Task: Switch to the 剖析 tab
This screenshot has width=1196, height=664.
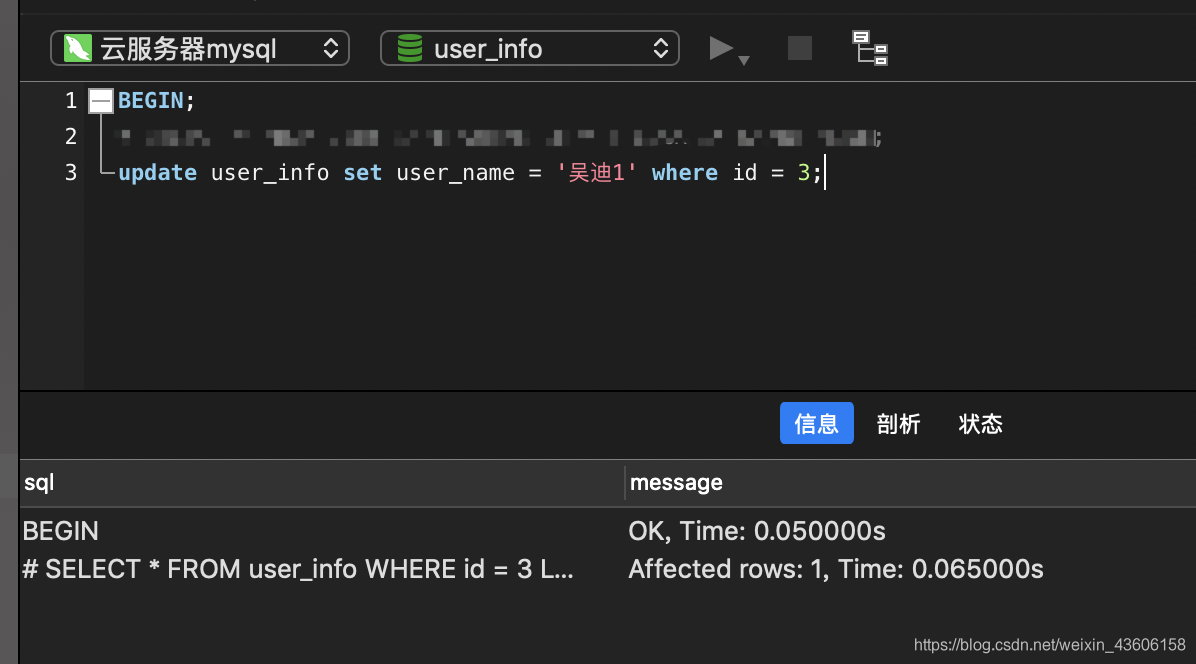Action: (899, 423)
